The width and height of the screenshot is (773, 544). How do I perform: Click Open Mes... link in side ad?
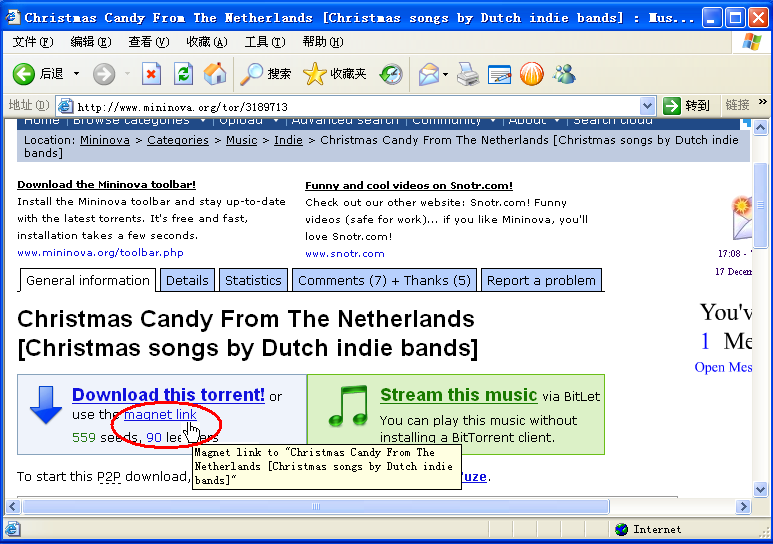pos(723,367)
